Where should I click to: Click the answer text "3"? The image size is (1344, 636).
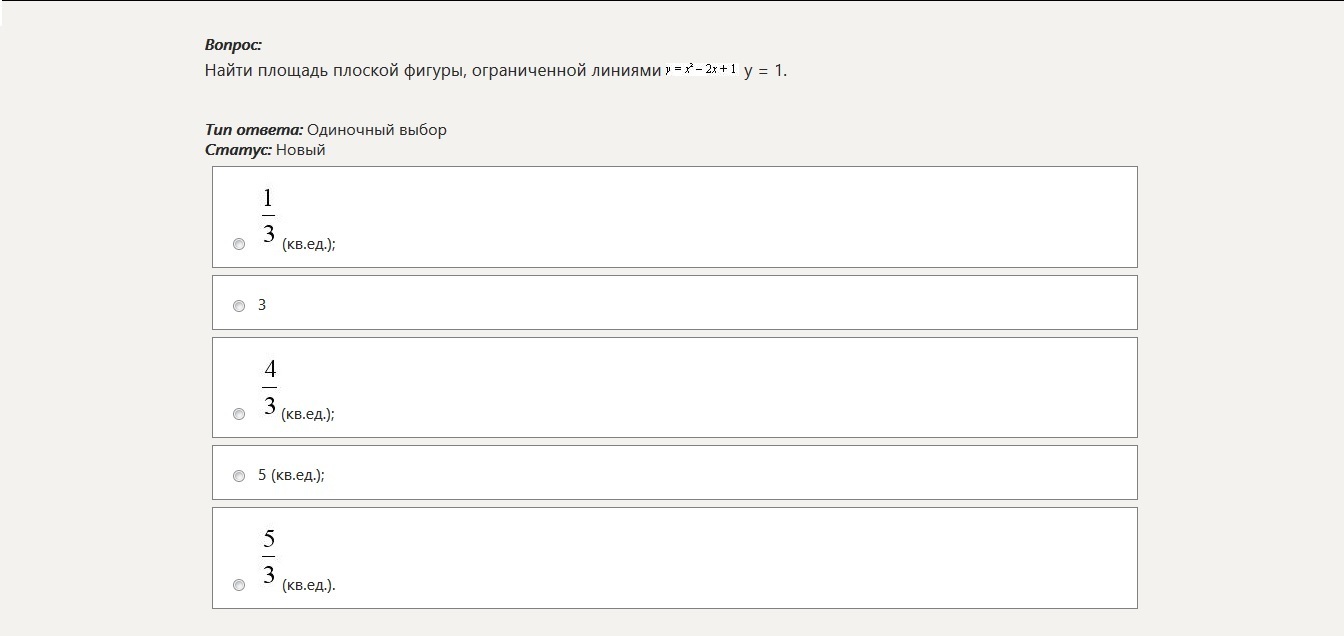pyautogui.click(x=262, y=305)
